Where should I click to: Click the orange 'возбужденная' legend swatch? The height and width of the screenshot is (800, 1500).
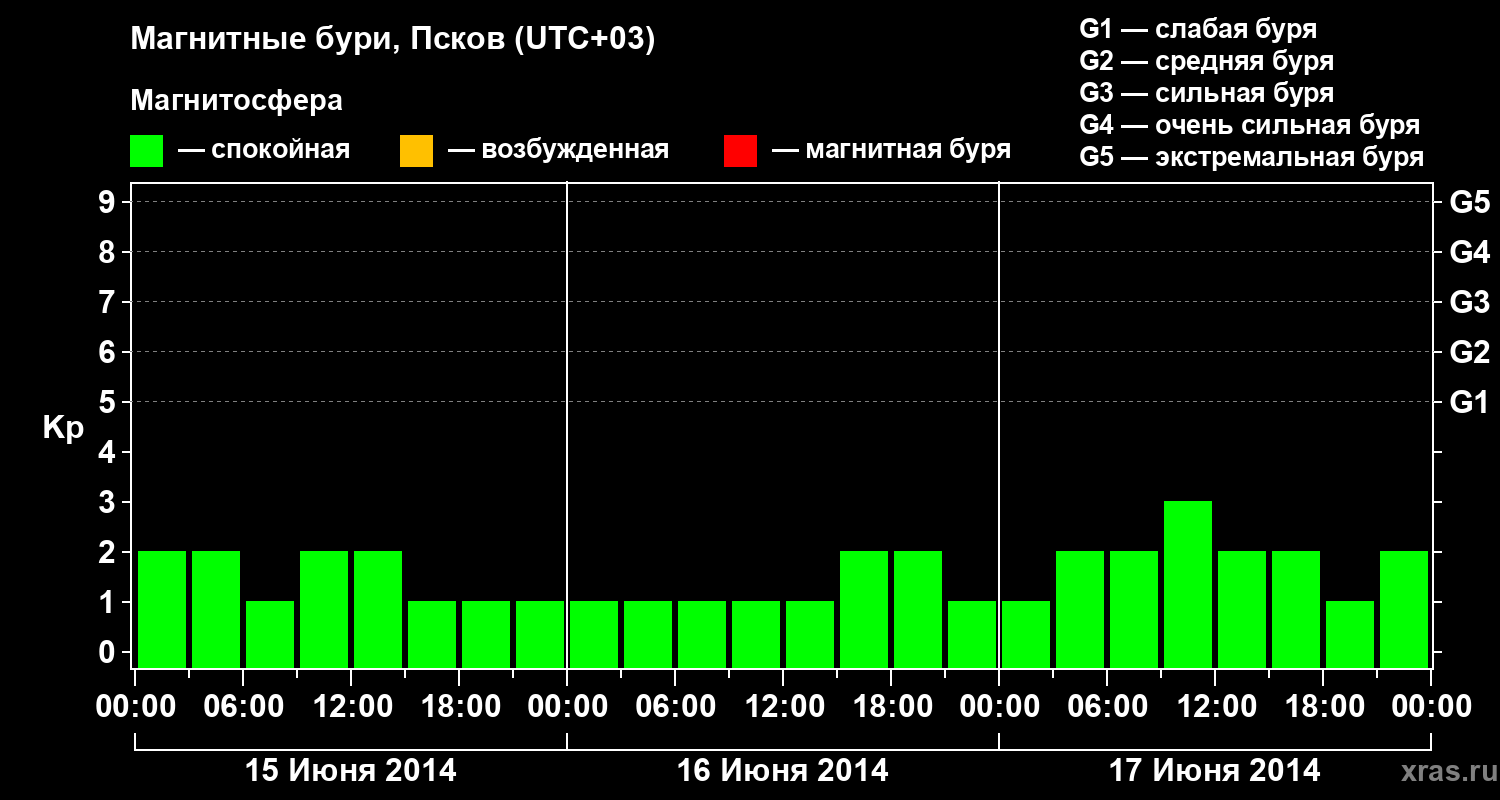click(416, 151)
